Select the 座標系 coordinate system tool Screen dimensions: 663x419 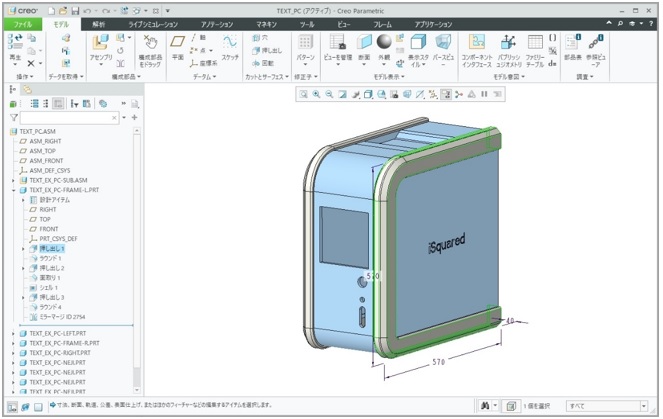click(203, 63)
